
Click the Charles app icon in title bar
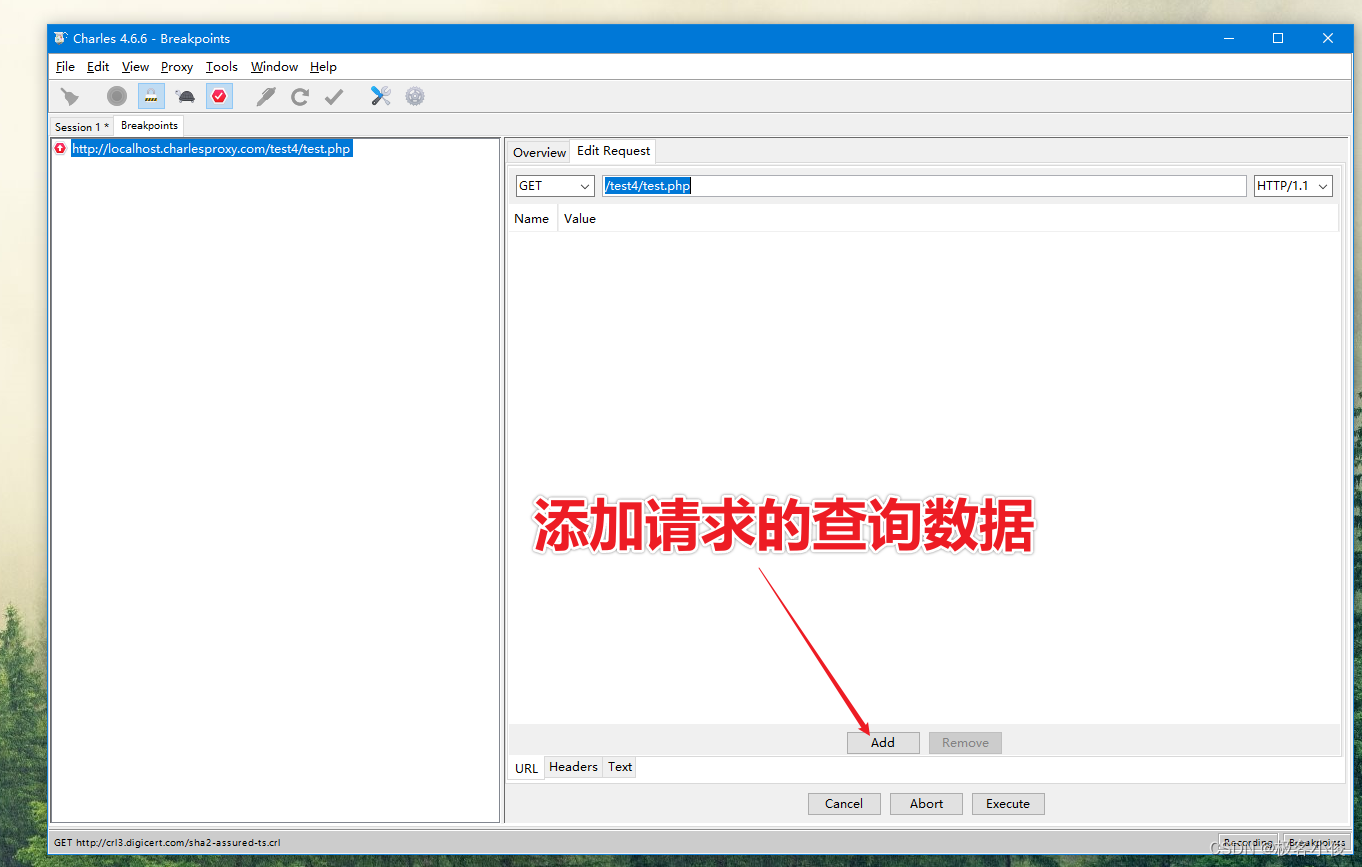pyautogui.click(x=60, y=38)
